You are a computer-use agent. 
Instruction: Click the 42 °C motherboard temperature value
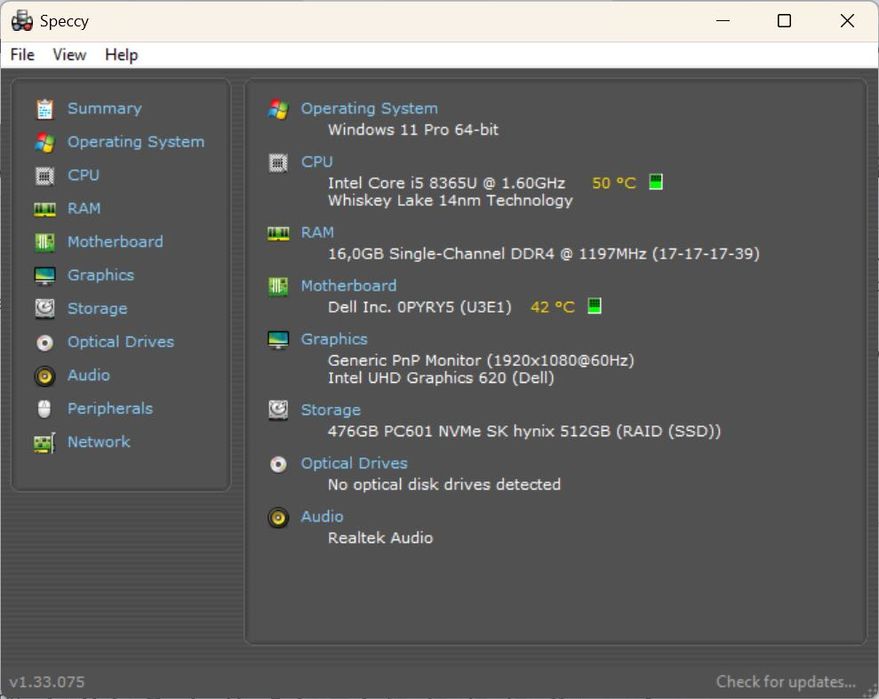coord(553,307)
